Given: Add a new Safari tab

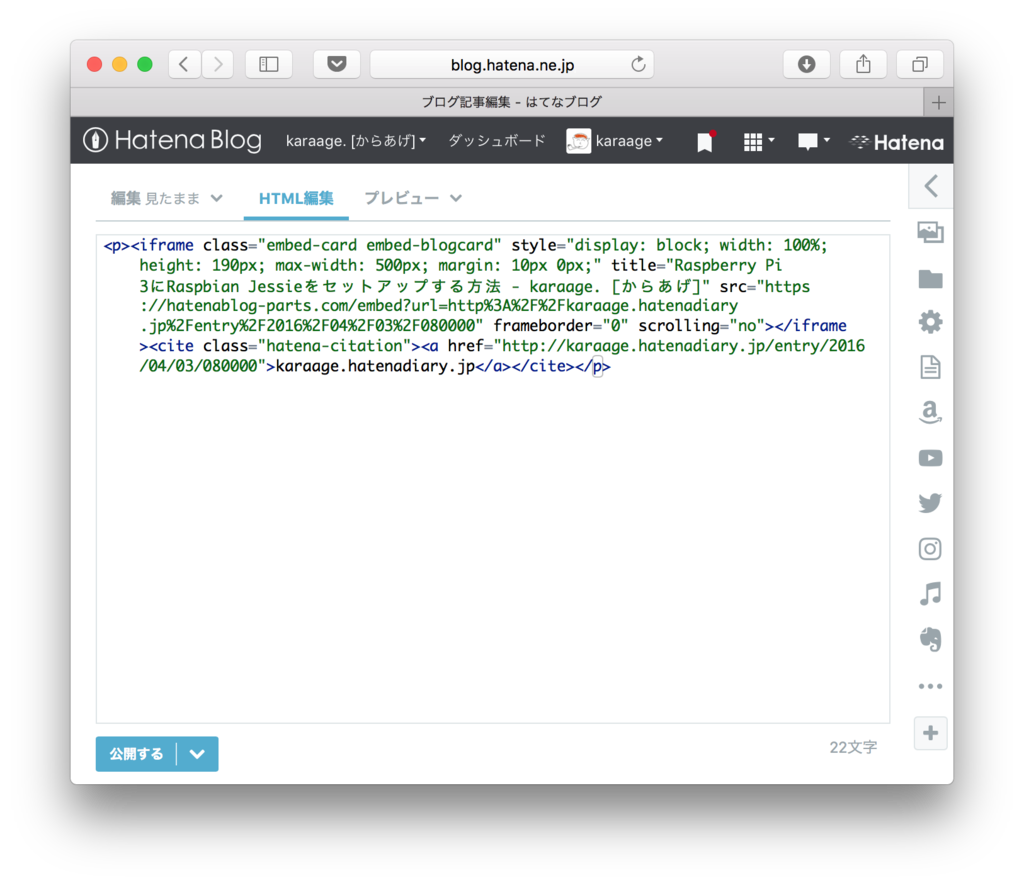Looking at the screenshot, I should pyautogui.click(x=938, y=103).
